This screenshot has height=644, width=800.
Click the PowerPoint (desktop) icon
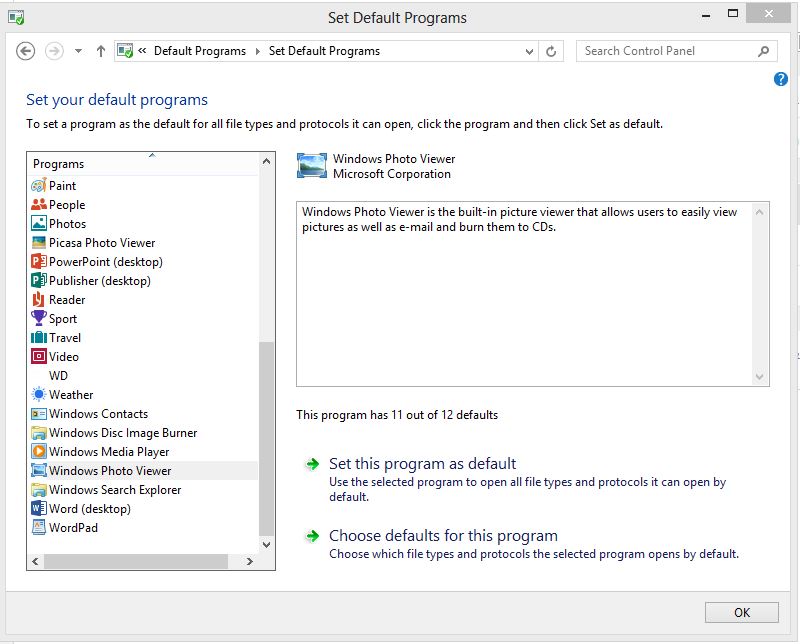(39, 261)
